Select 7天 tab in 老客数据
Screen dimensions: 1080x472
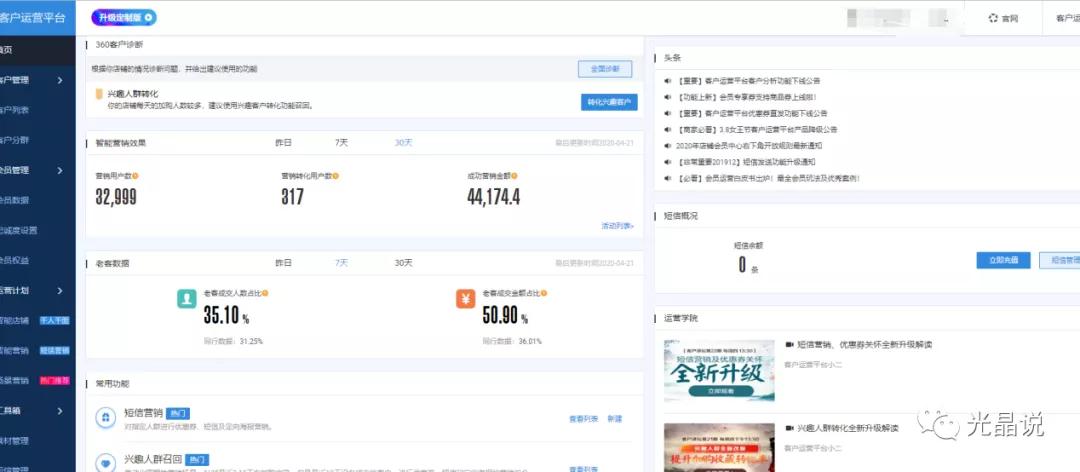tap(342, 263)
